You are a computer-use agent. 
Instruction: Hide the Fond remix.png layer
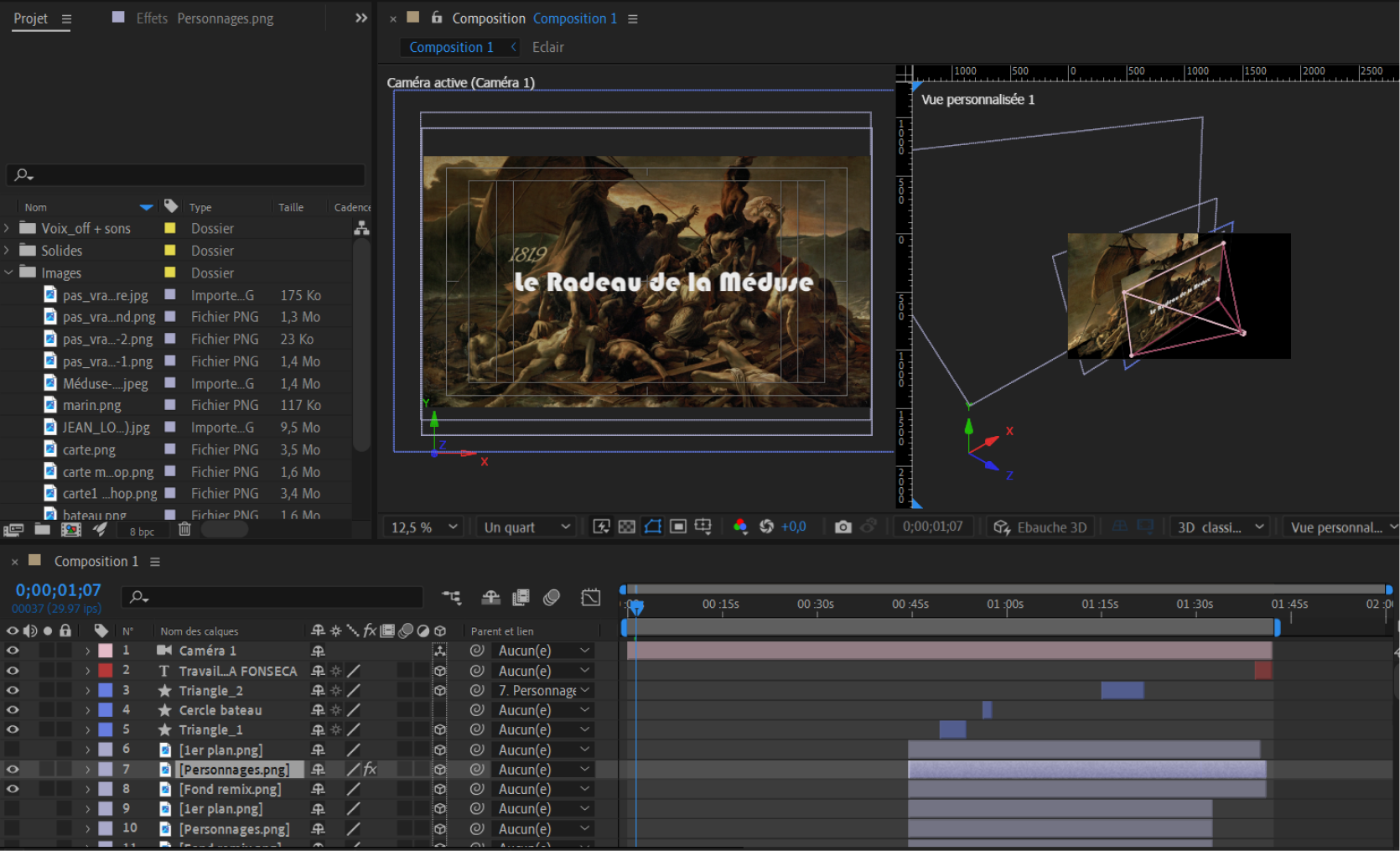13,789
